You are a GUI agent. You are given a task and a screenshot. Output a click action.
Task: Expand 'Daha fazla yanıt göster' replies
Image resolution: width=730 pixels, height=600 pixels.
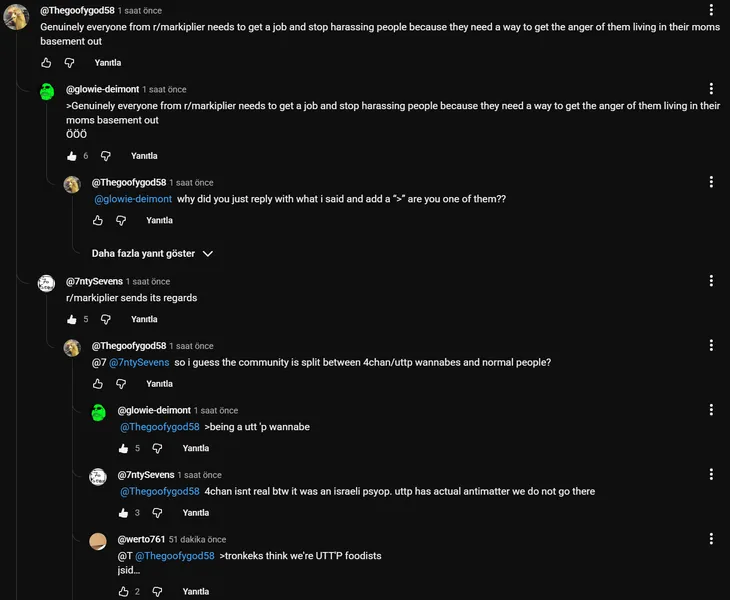[x=152, y=254]
